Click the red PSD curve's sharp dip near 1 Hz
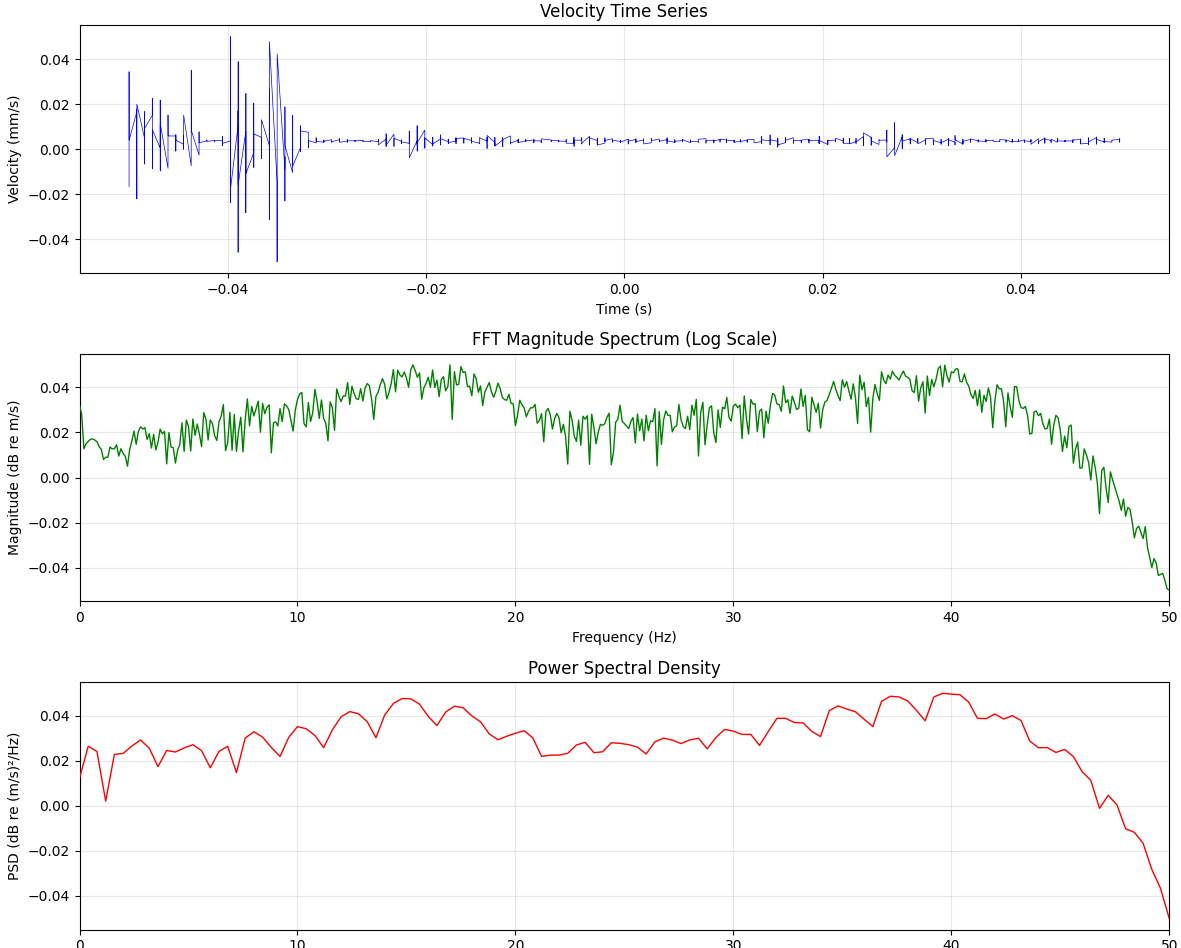Image resolution: width=1181 pixels, height=948 pixels. (105, 800)
